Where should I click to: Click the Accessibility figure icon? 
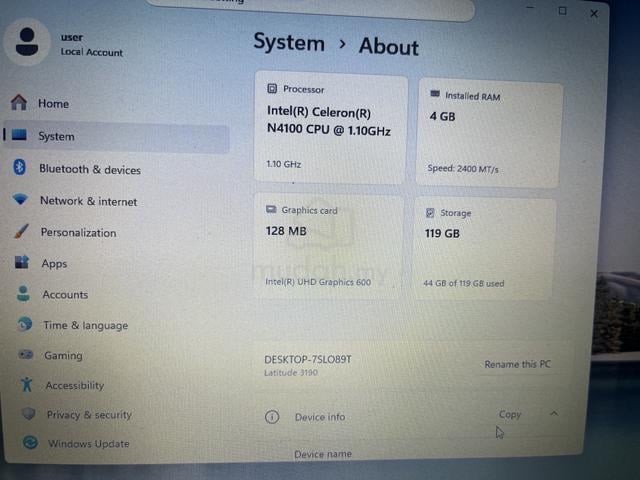(x=27, y=384)
